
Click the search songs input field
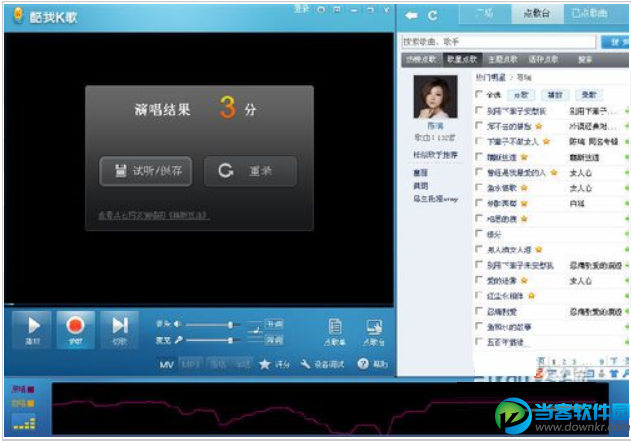tap(499, 41)
